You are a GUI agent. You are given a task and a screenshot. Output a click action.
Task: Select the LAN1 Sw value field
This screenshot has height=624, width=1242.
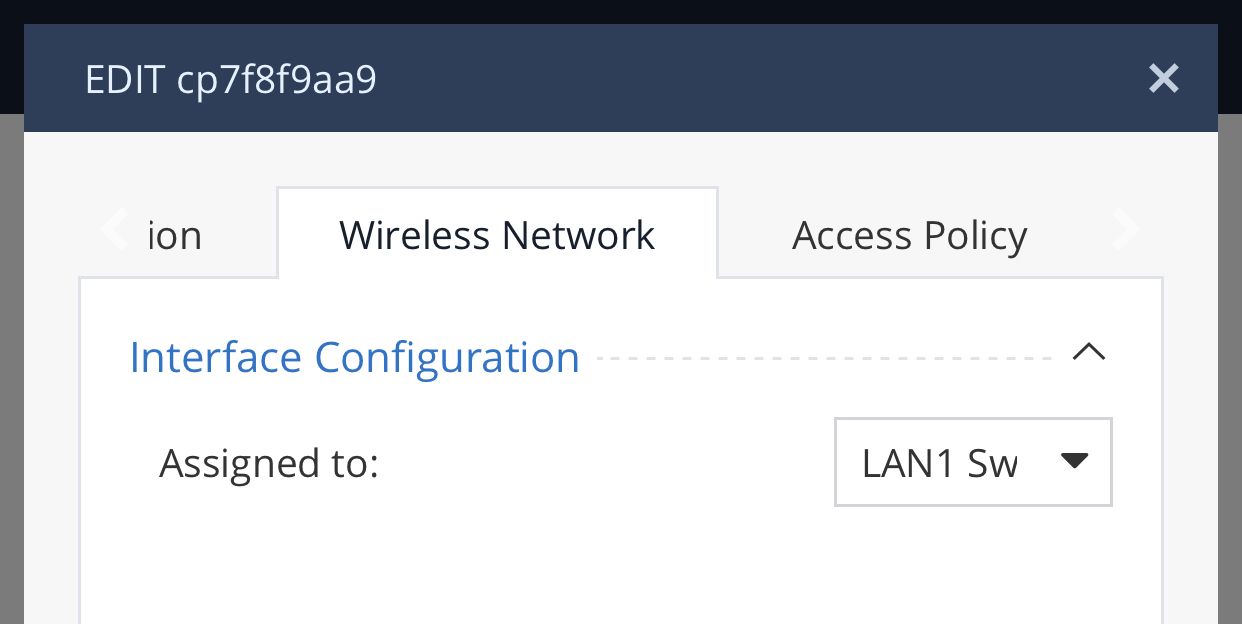940,462
